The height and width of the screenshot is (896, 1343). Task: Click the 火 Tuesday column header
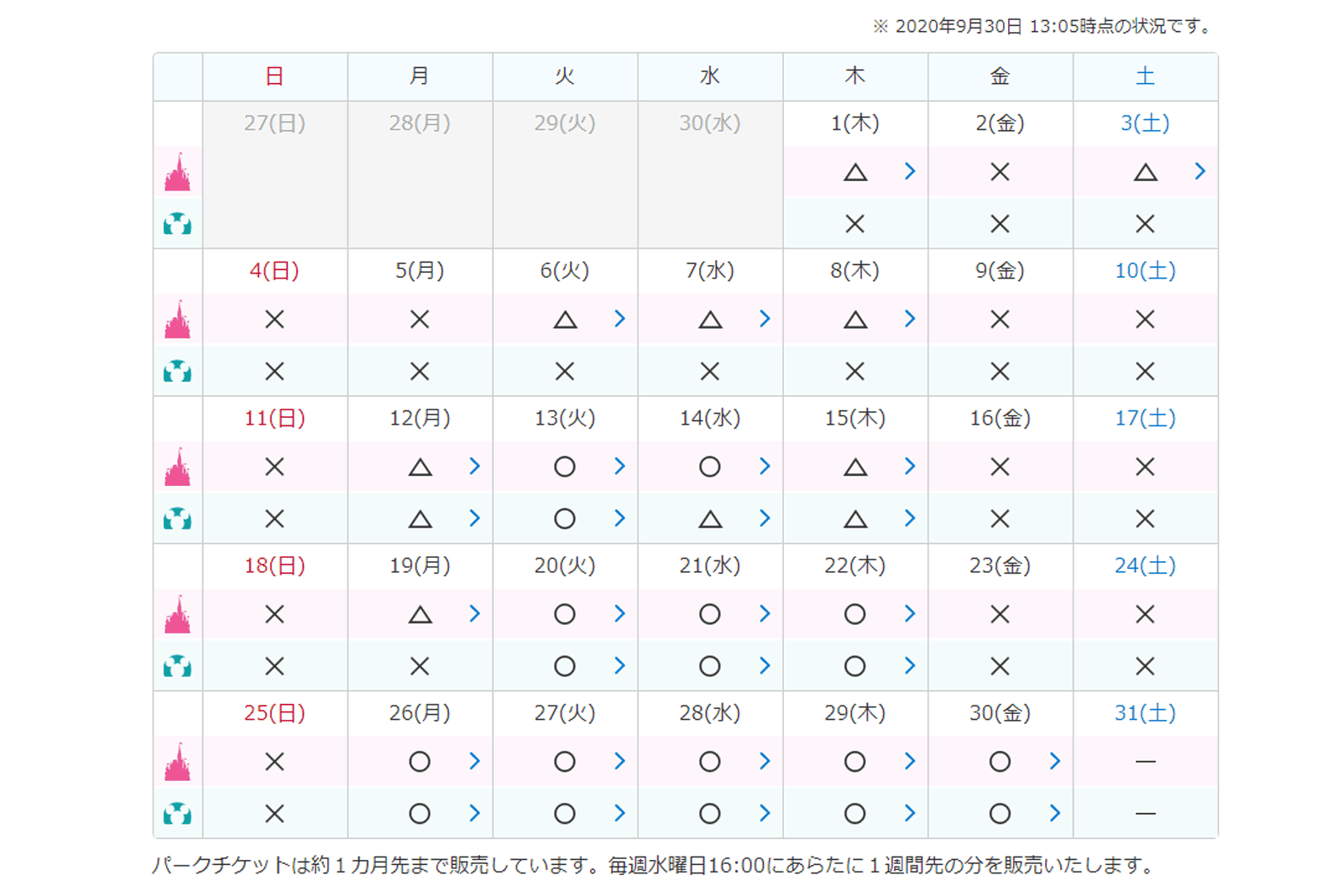tap(565, 76)
